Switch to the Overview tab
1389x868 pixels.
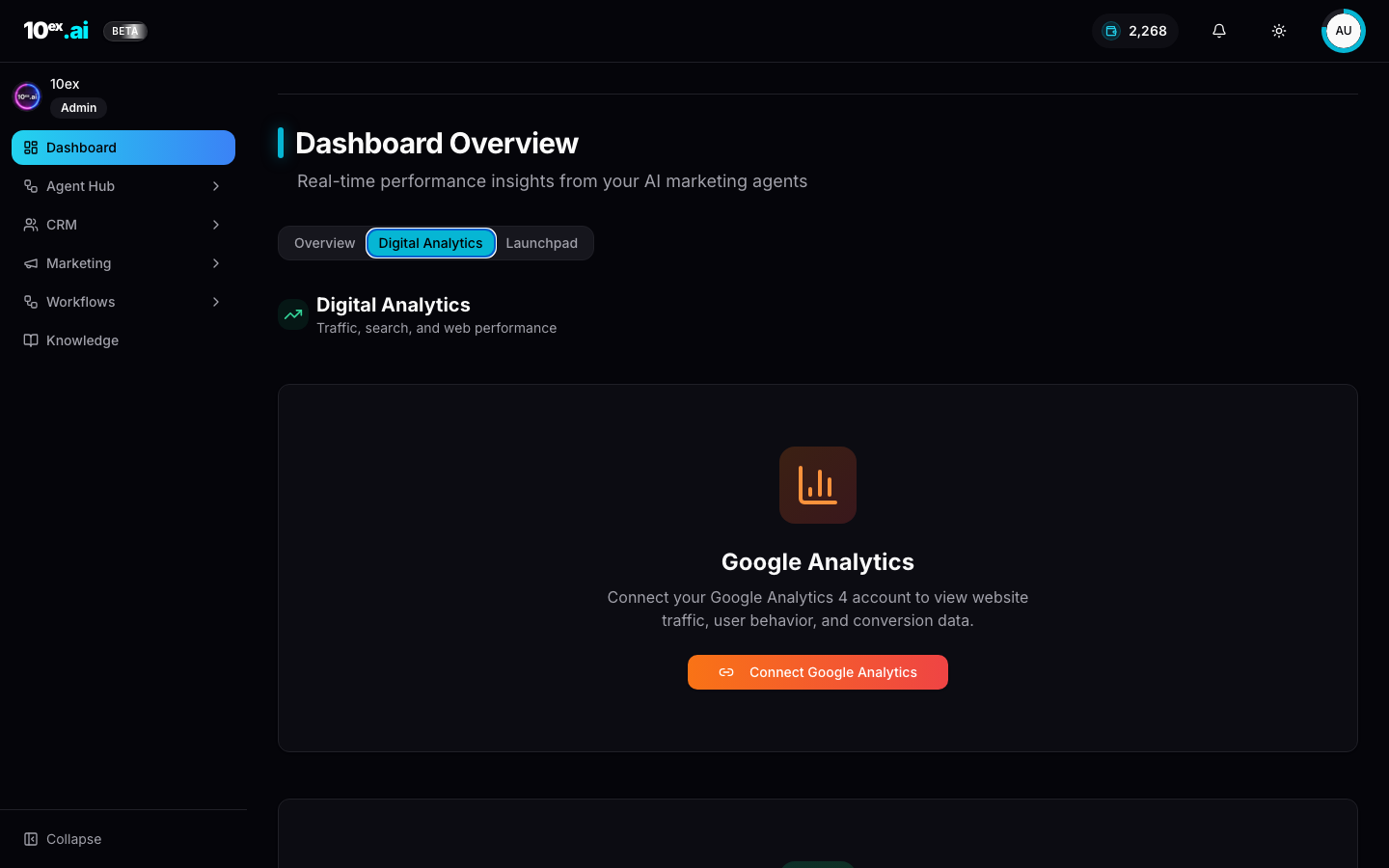(x=324, y=243)
